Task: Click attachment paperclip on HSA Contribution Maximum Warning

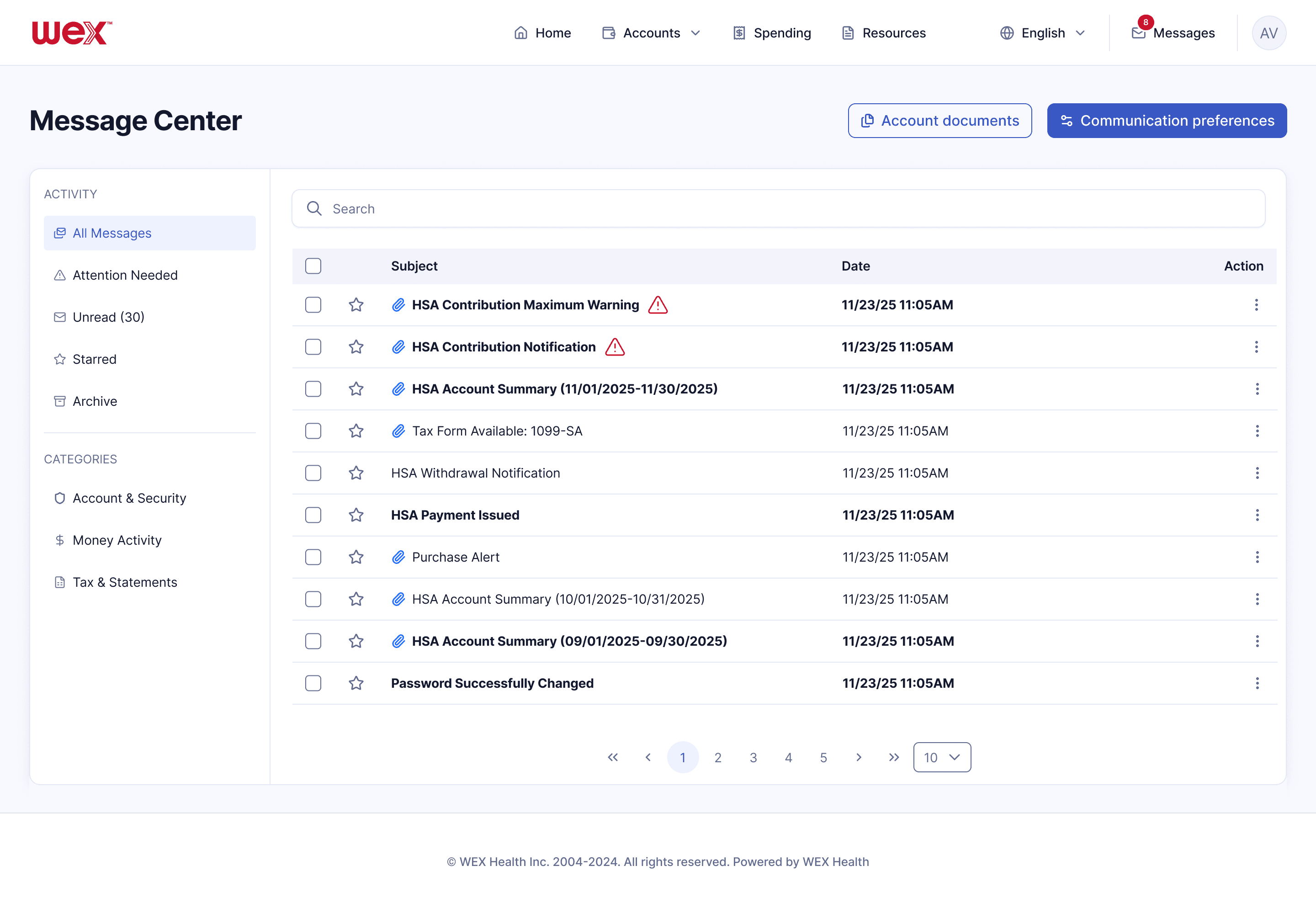Action: [398, 305]
